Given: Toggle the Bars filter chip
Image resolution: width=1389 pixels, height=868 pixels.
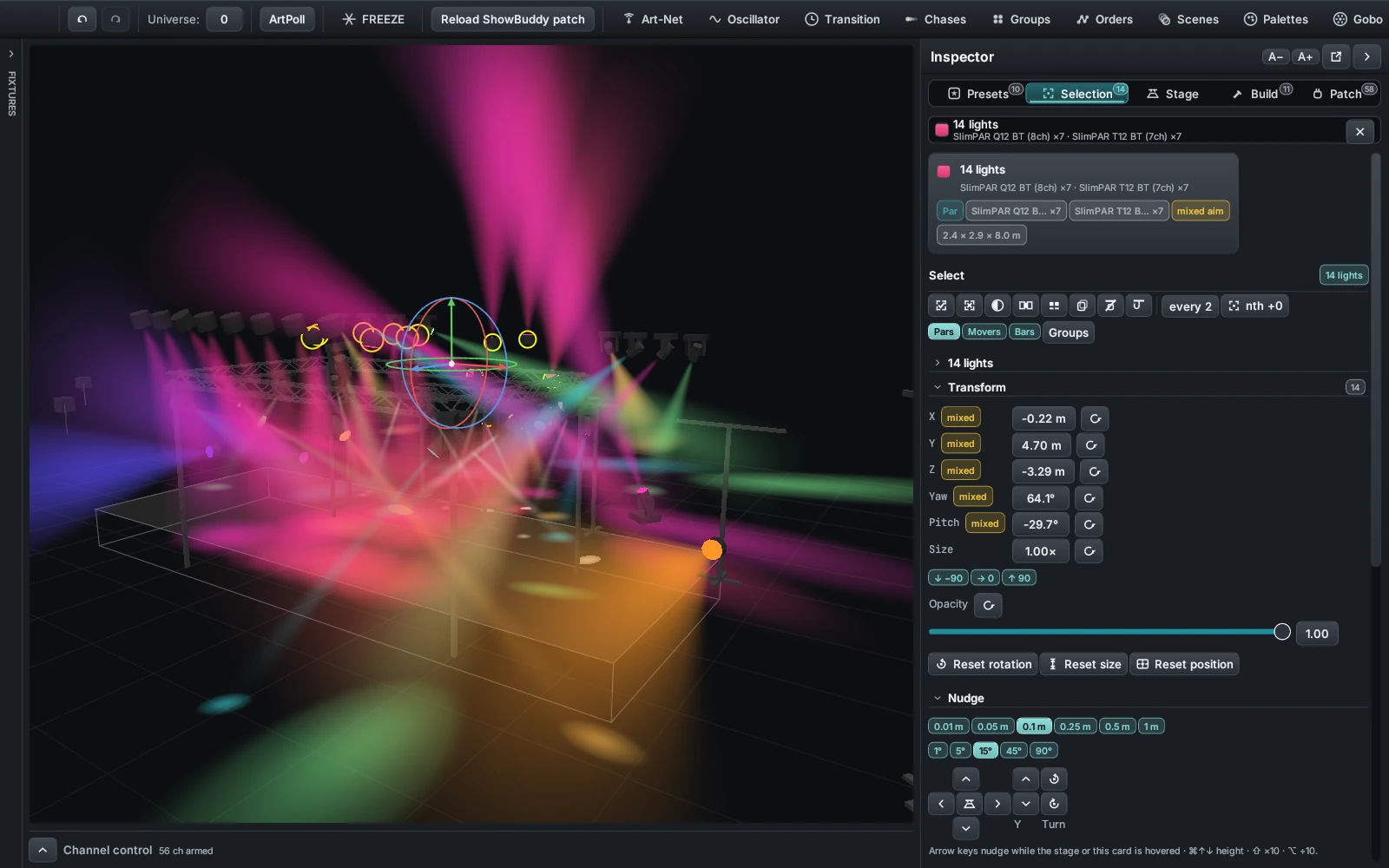Looking at the screenshot, I should tap(1024, 332).
